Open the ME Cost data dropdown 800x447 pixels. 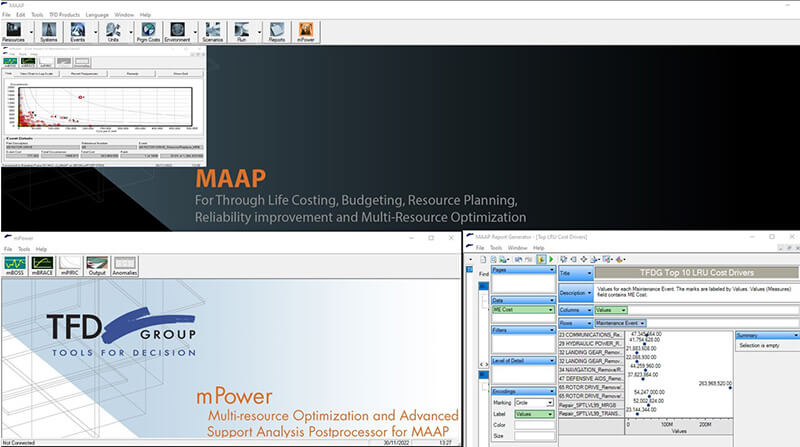[x=551, y=310]
